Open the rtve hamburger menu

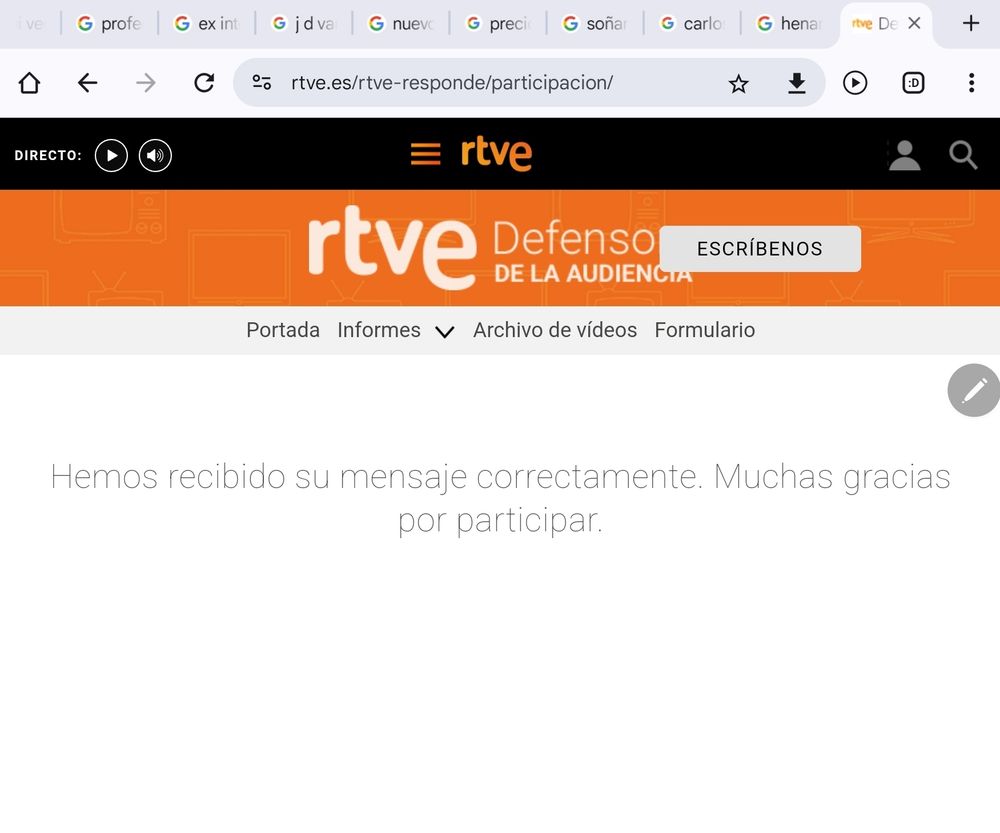click(425, 154)
